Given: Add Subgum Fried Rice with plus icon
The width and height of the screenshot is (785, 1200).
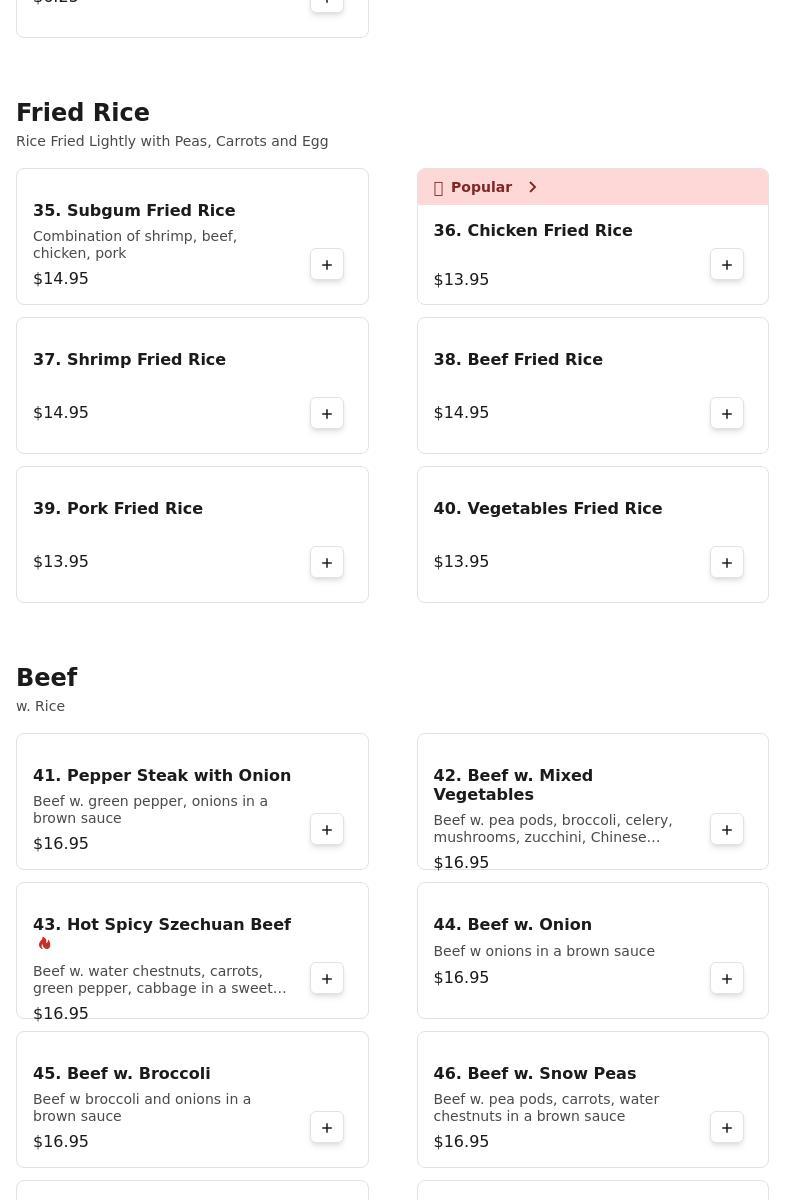Looking at the screenshot, I should tap(327, 265).
